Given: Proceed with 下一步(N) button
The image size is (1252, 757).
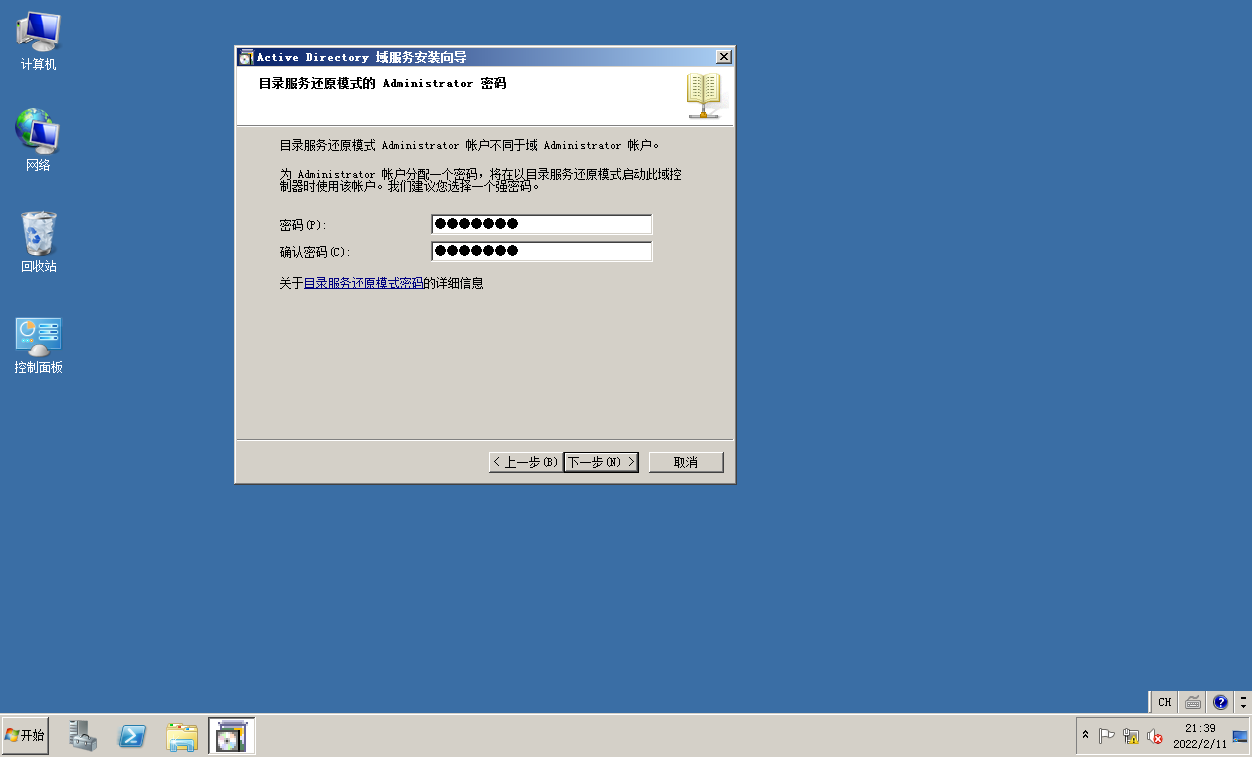Looking at the screenshot, I should click(x=601, y=462).
